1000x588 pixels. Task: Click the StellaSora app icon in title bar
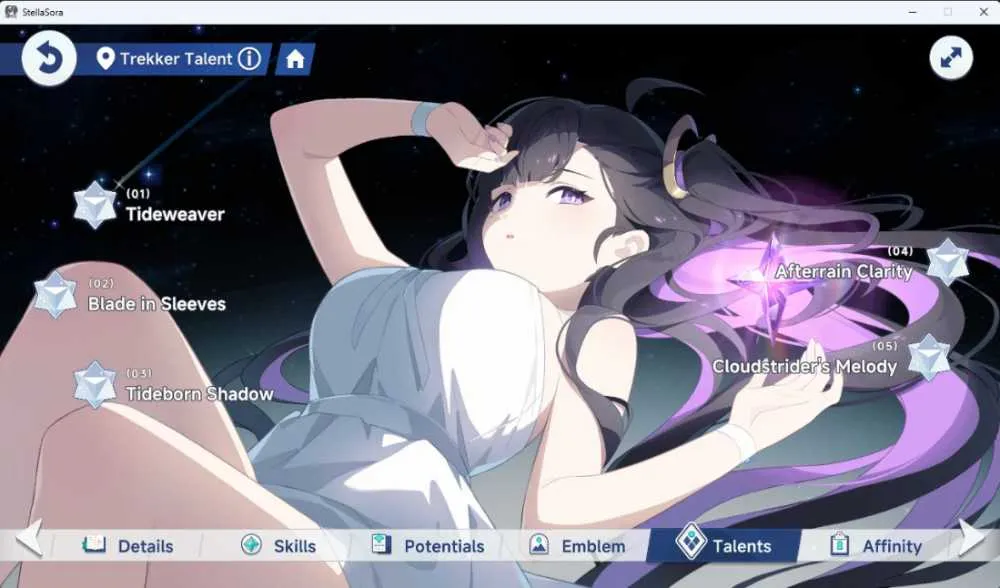[x=10, y=11]
